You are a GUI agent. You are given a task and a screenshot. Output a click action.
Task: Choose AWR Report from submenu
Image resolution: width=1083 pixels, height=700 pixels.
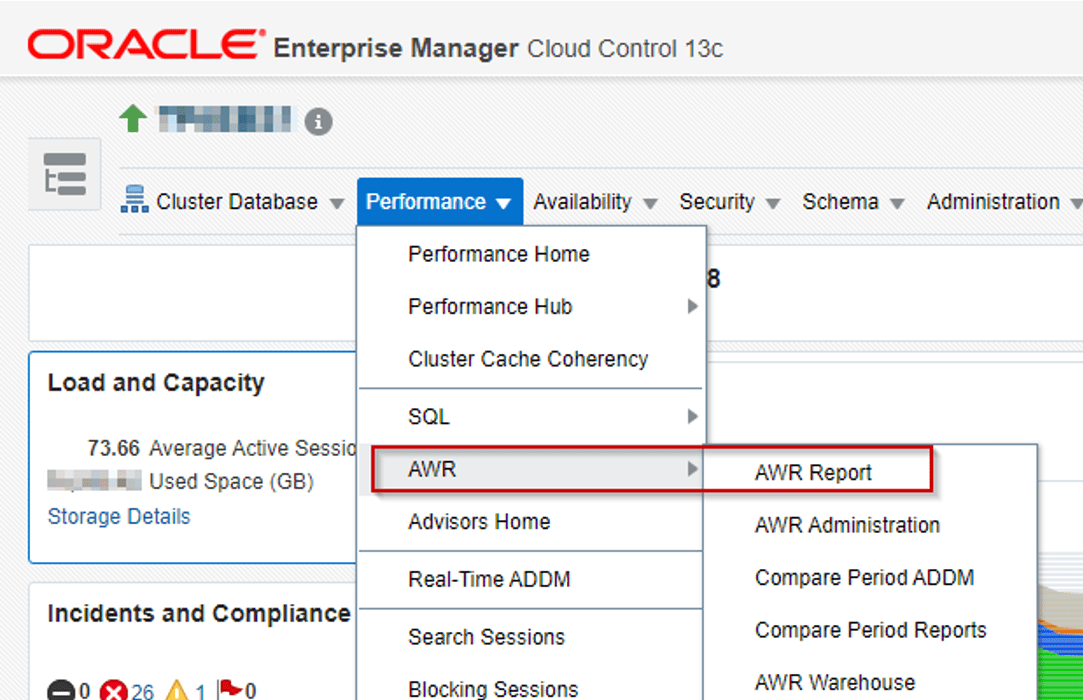pyautogui.click(x=813, y=473)
